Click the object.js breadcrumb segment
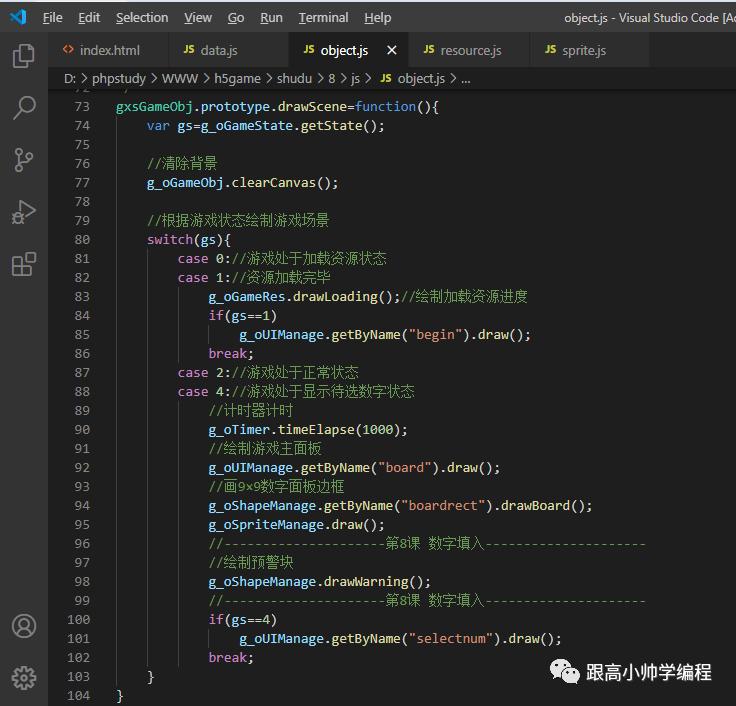This screenshot has width=736, height=706. (x=421, y=78)
